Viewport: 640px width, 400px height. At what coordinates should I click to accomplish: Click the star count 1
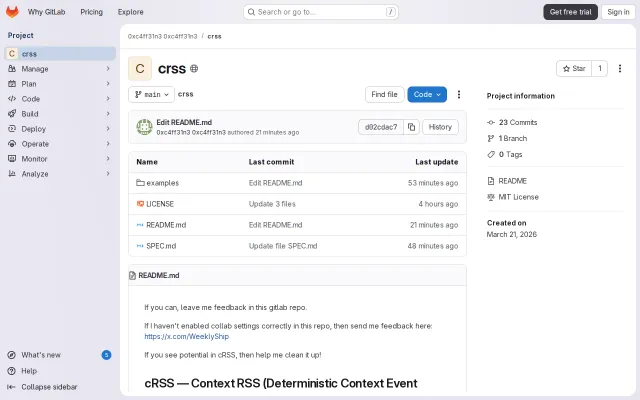tap(600, 69)
